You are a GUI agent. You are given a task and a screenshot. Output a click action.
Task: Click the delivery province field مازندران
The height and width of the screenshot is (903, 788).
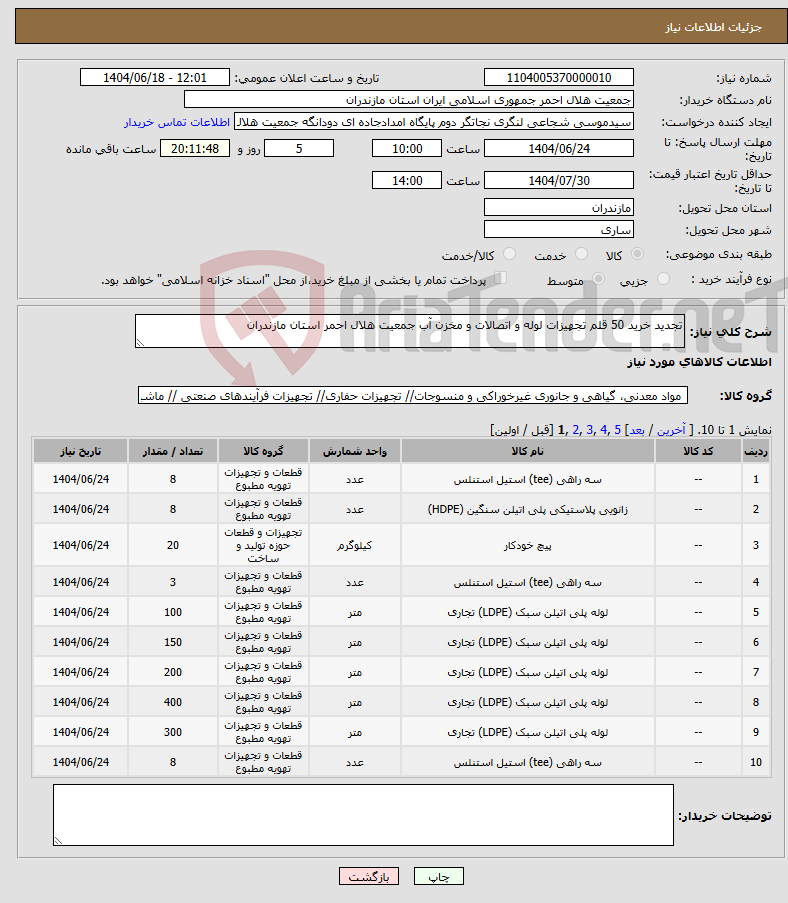pyautogui.click(x=559, y=207)
